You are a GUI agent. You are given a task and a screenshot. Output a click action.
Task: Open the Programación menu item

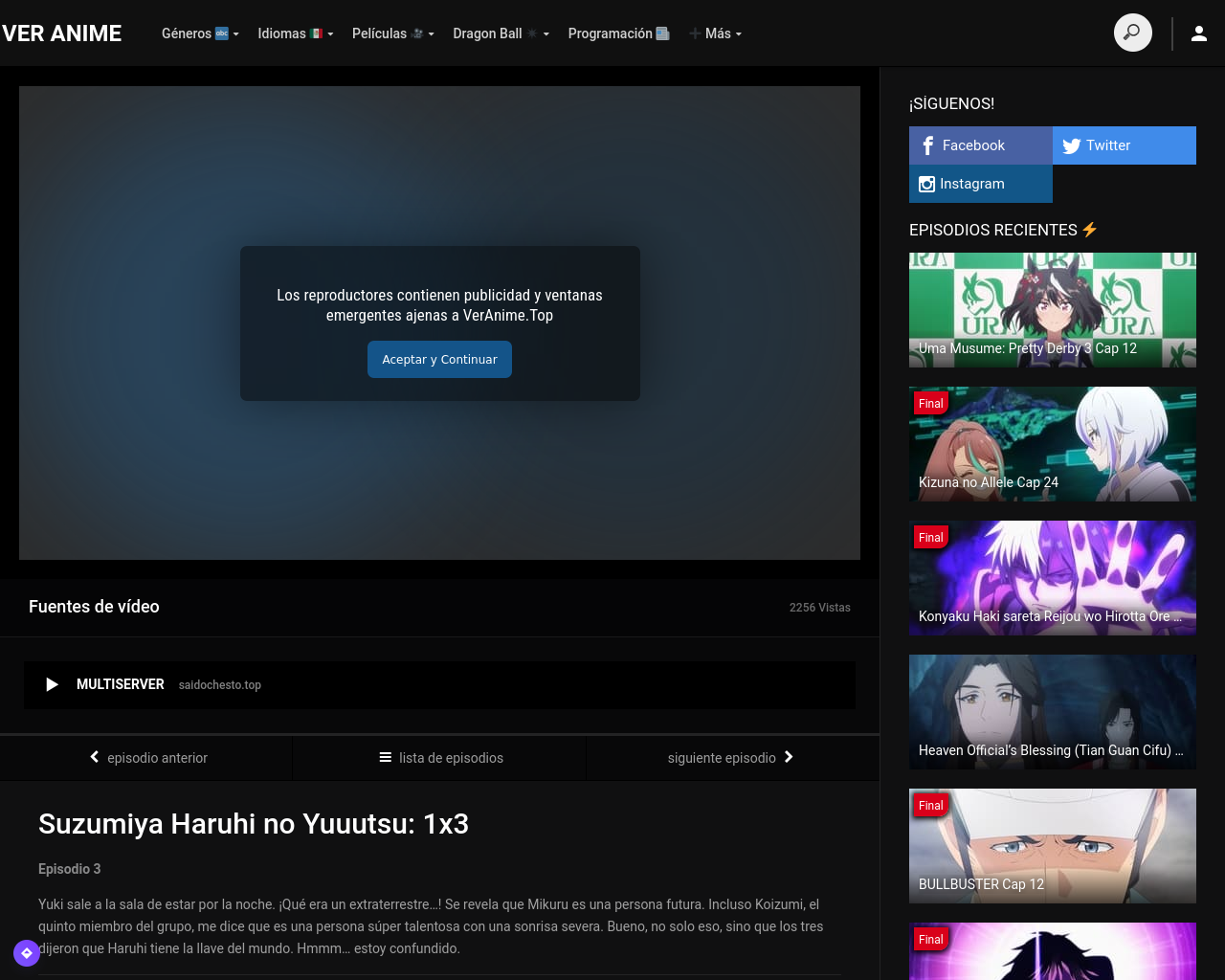point(619,33)
